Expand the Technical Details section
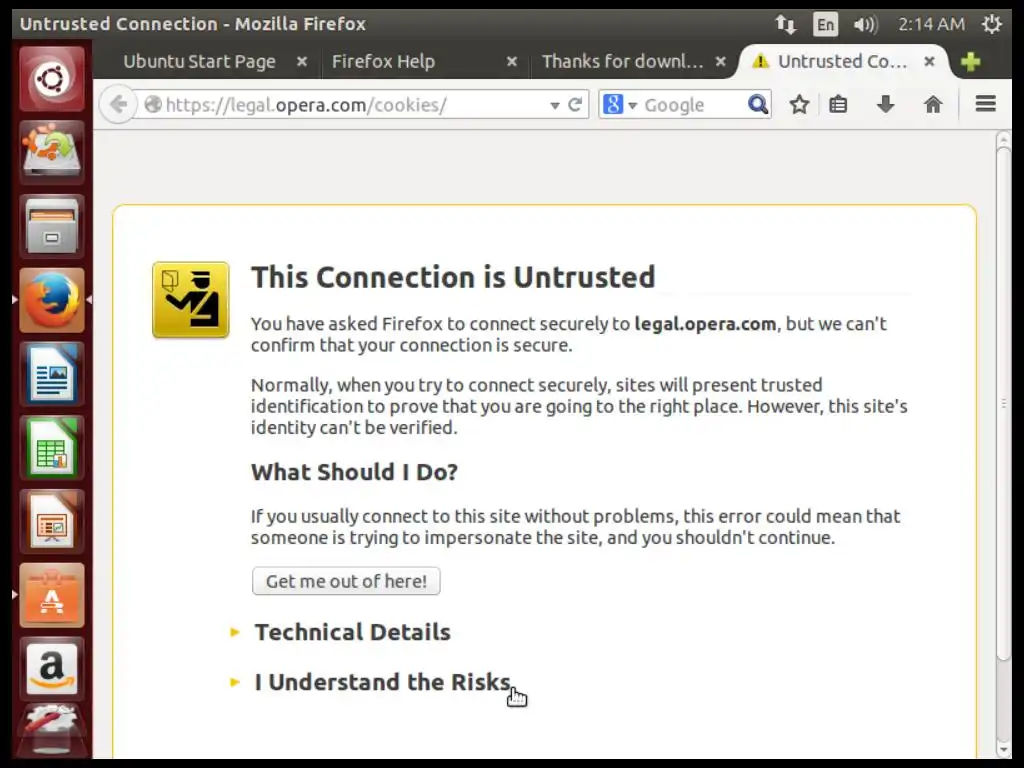Viewport: 1024px width, 768px height. point(352,632)
